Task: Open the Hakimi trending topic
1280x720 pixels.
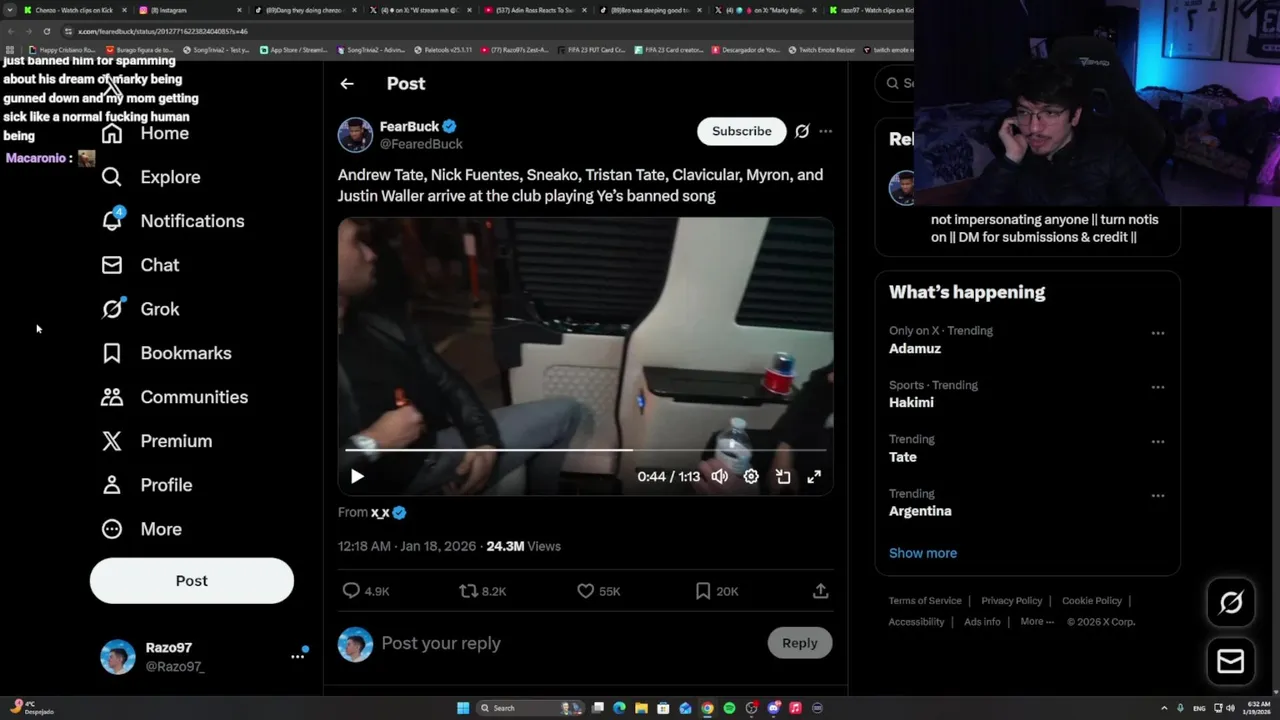Action: (911, 403)
